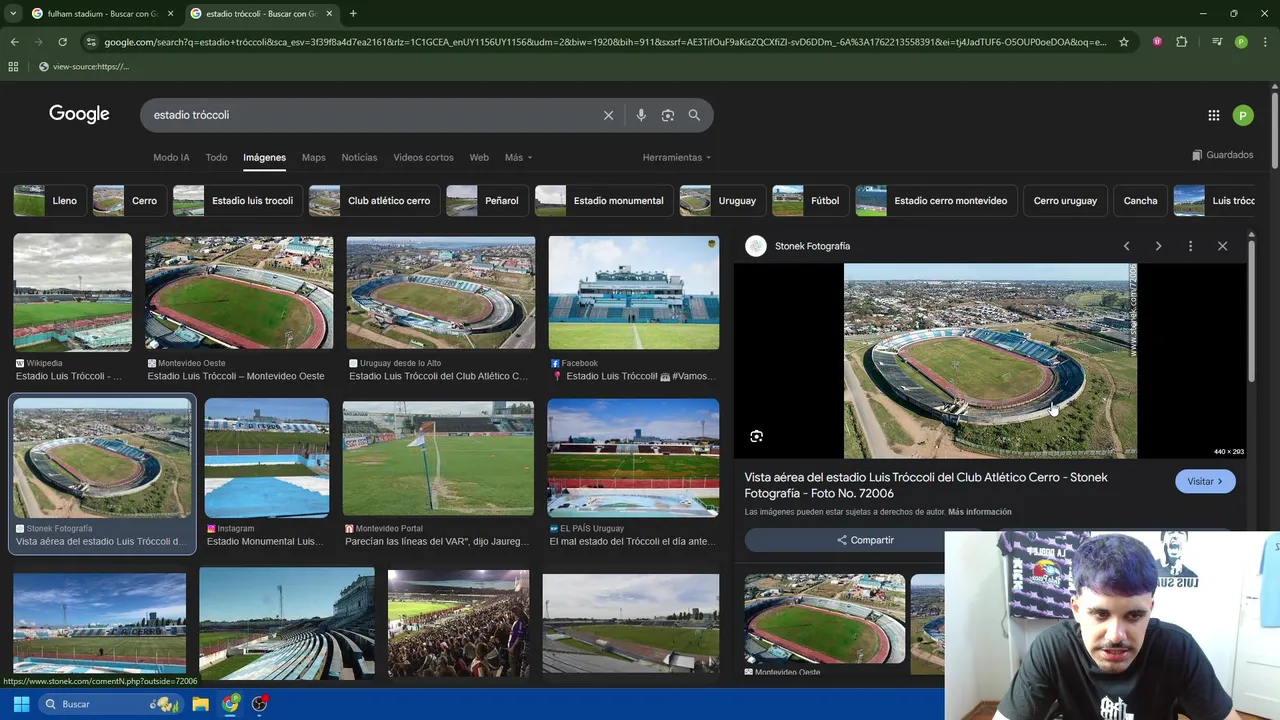Open browser extensions menu
This screenshot has width=1280, height=720.
[x=1182, y=42]
